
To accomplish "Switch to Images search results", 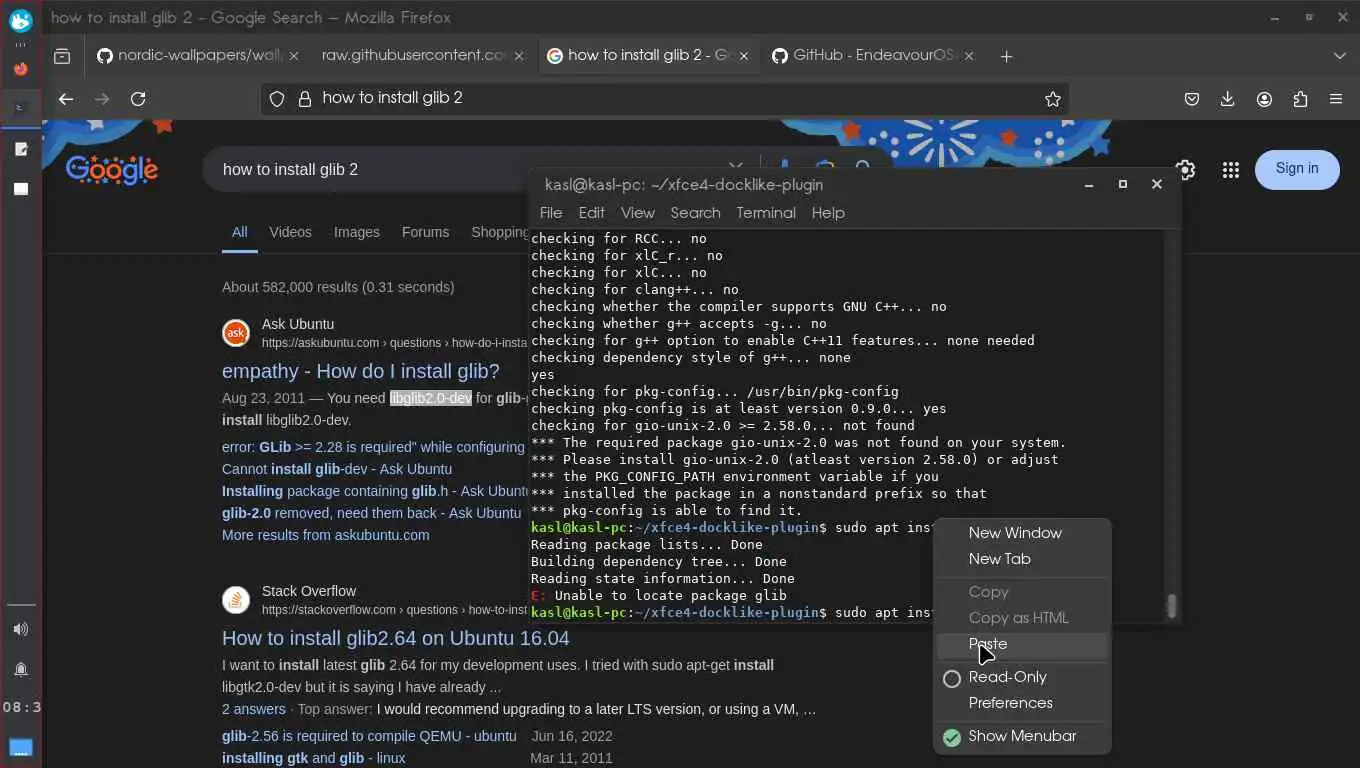I will [357, 233].
